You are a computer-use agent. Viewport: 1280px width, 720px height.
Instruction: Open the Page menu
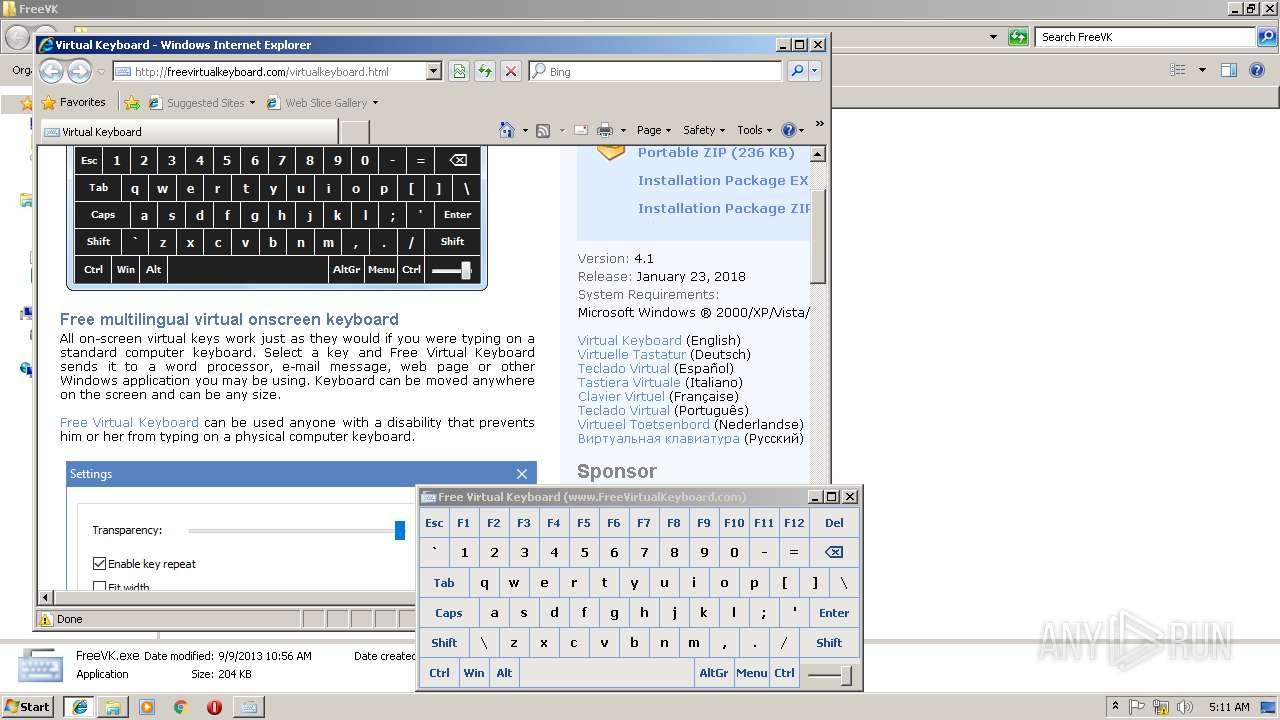(653, 130)
